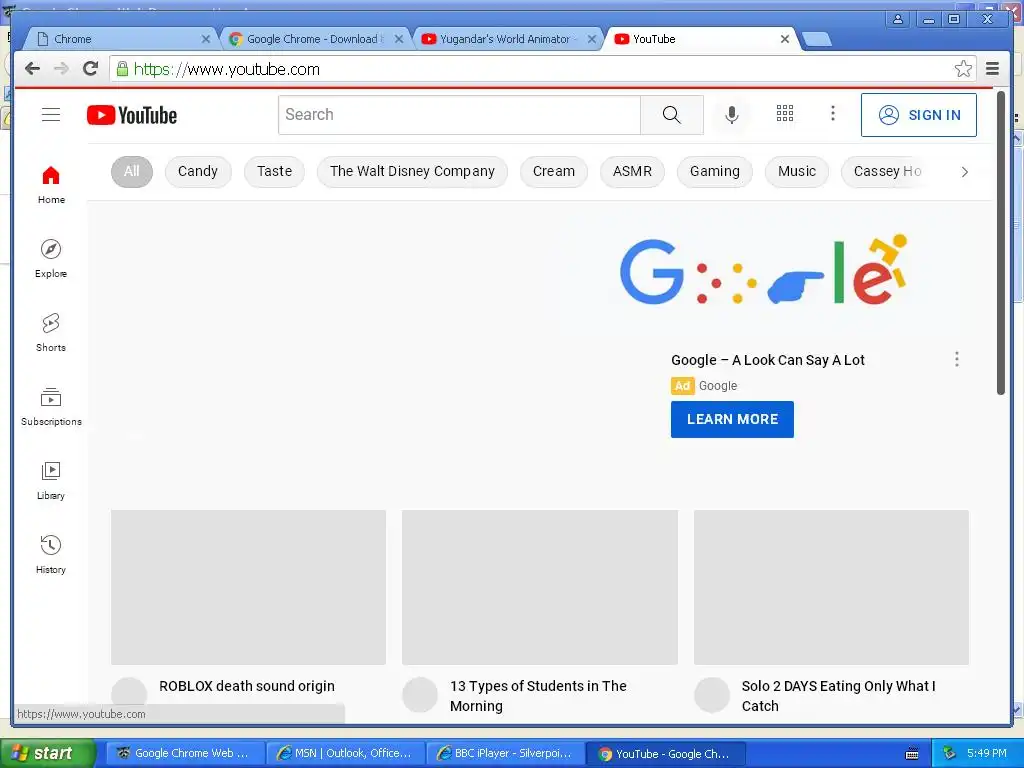Open History in sidebar
This screenshot has height=768, width=1024.
click(x=51, y=554)
